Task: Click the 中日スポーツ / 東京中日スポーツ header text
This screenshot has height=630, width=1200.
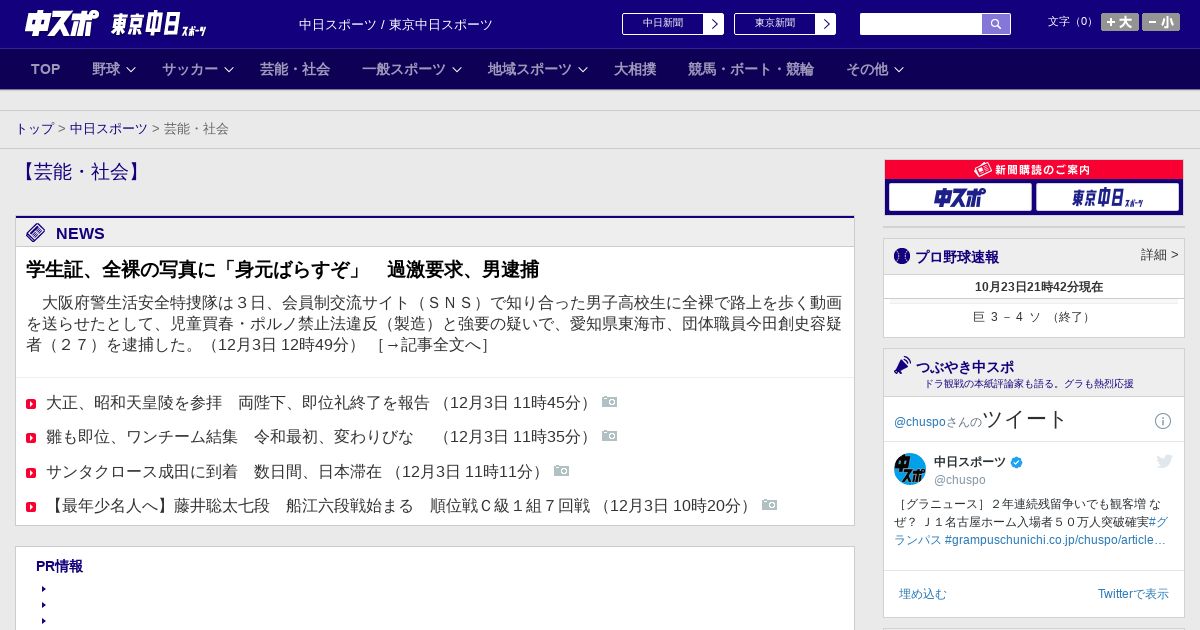Action: click(x=396, y=24)
